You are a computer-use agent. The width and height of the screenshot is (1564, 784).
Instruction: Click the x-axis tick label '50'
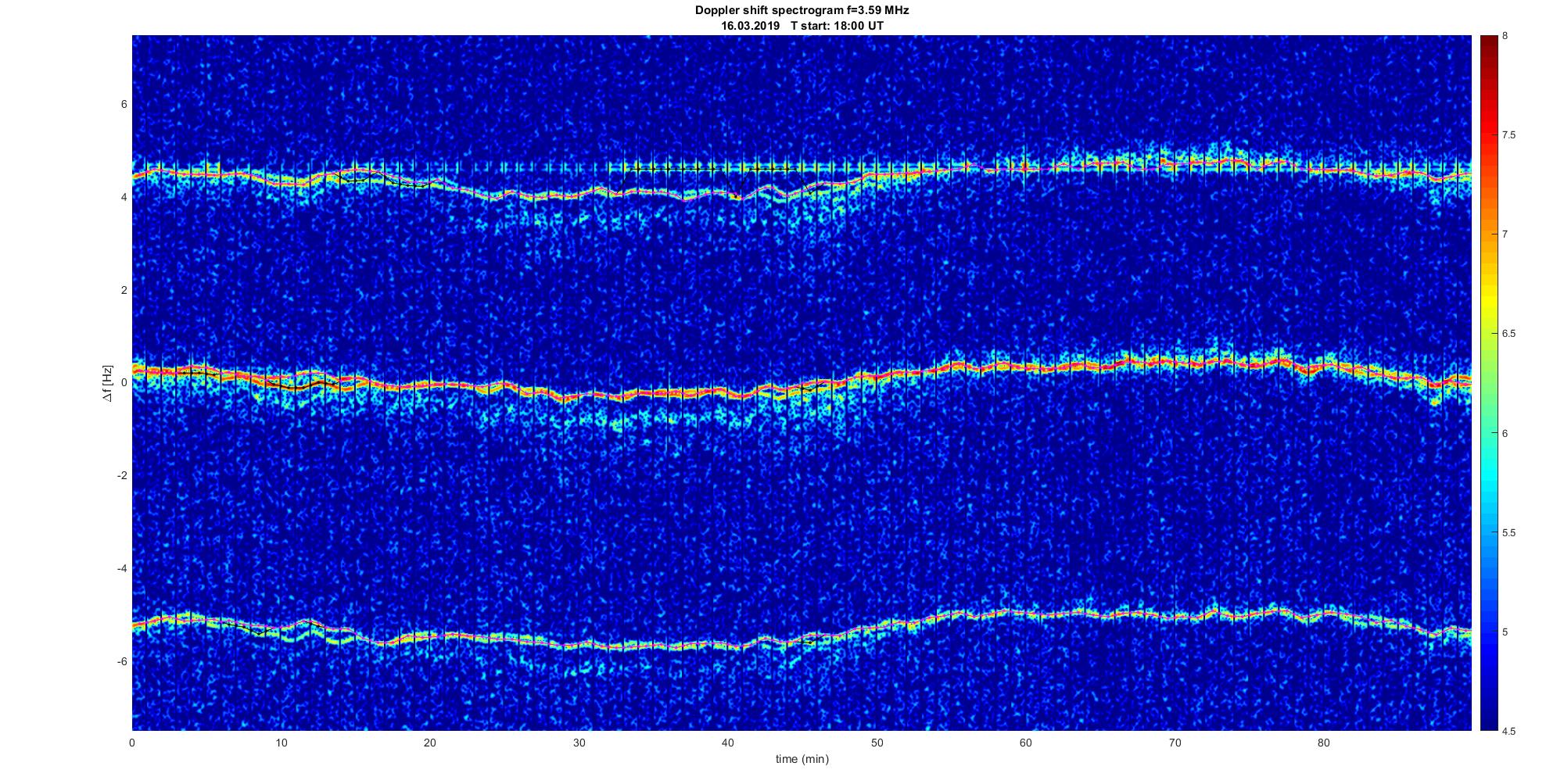[877, 743]
